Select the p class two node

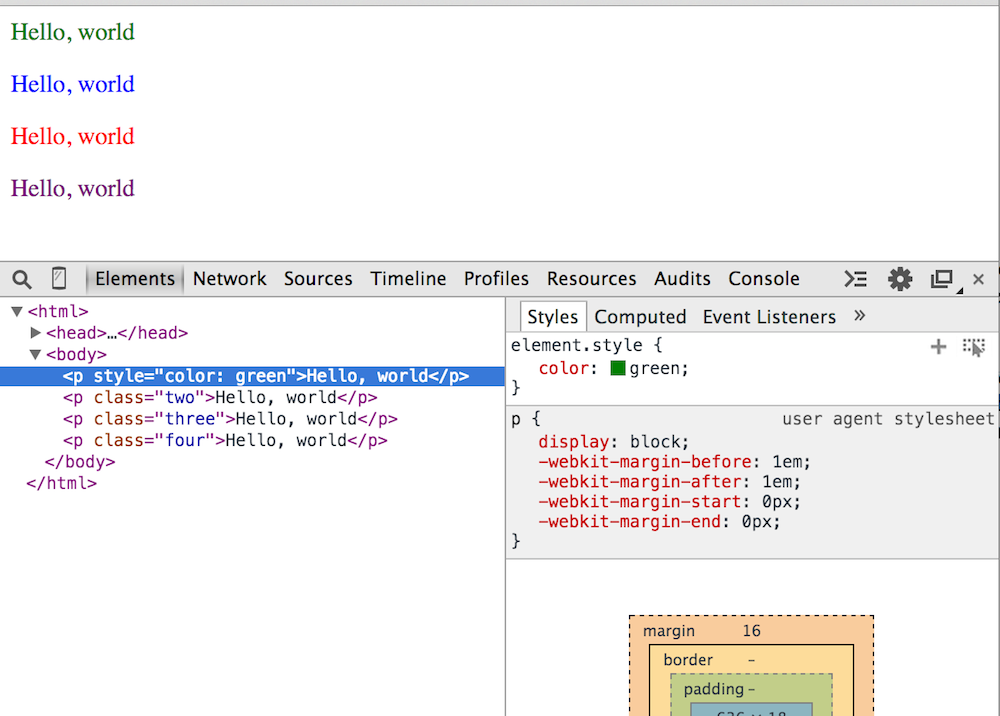click(220, 397)
